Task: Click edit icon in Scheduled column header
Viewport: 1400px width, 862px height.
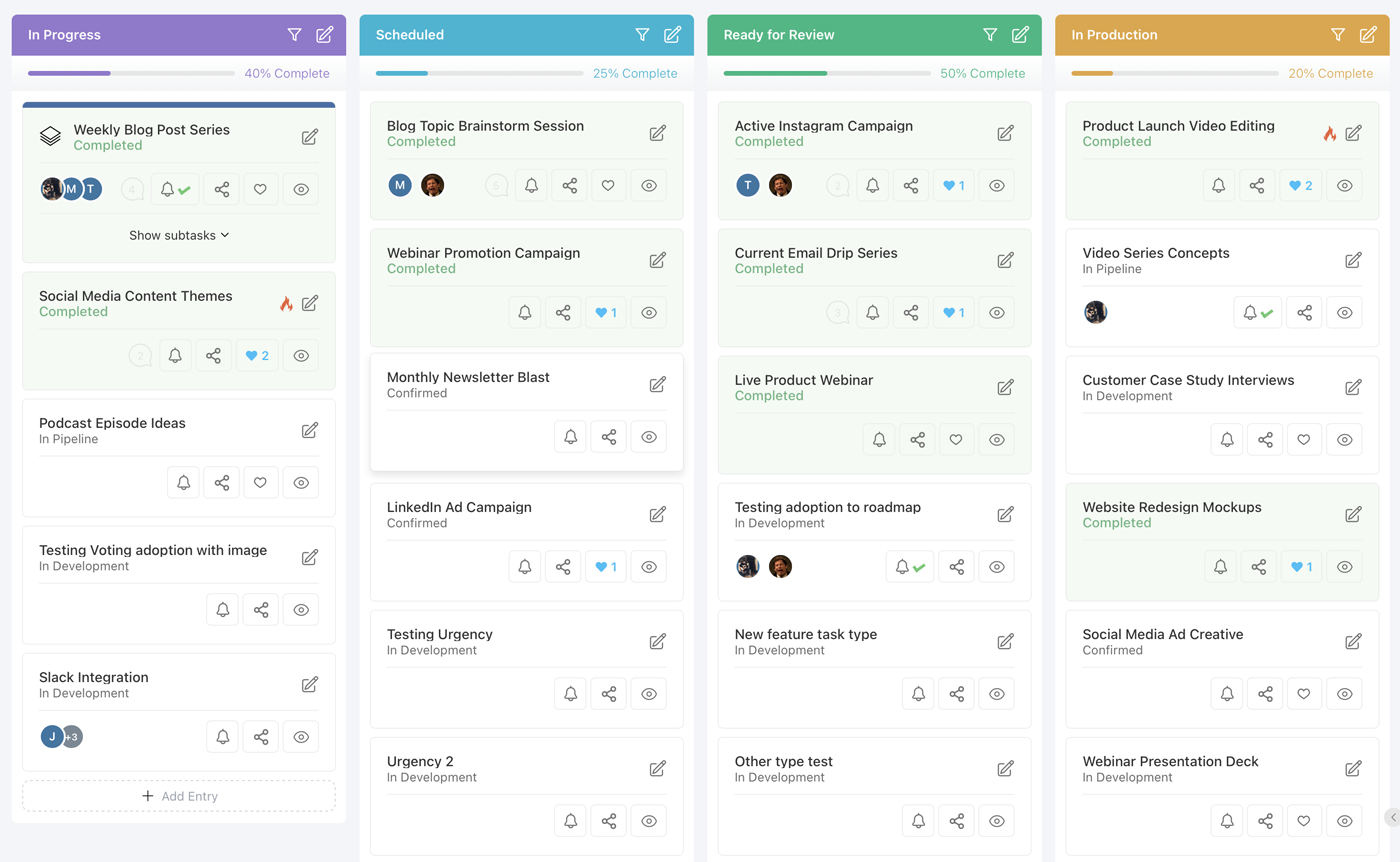Action: [x=672, y=35]
